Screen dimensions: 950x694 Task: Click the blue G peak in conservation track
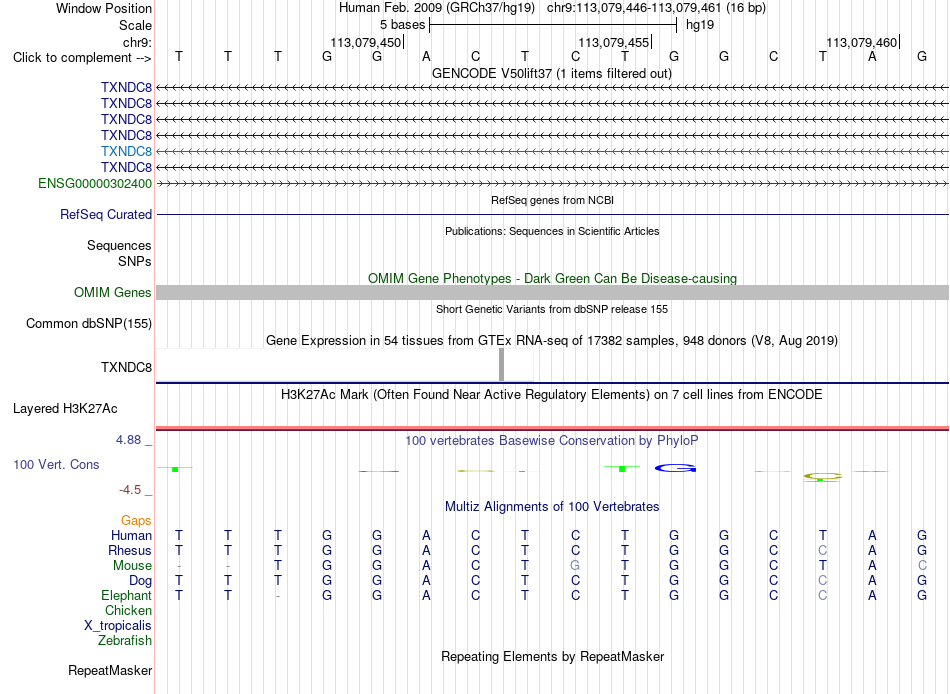675,468
